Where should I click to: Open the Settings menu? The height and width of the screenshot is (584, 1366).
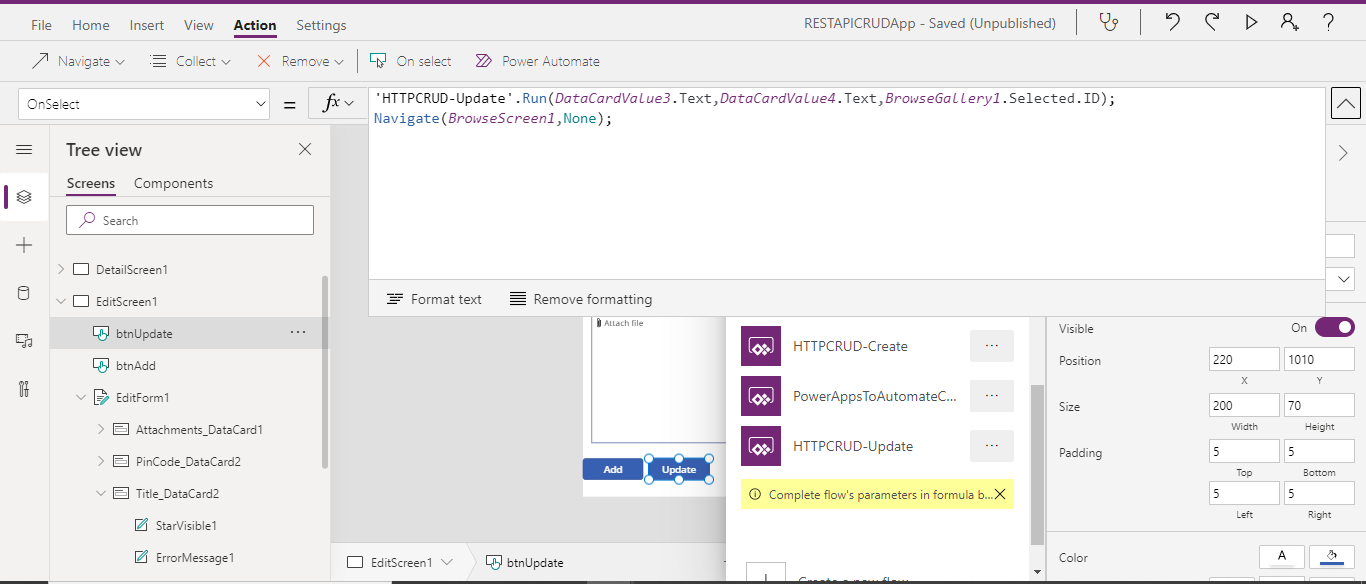pos(320,24)
